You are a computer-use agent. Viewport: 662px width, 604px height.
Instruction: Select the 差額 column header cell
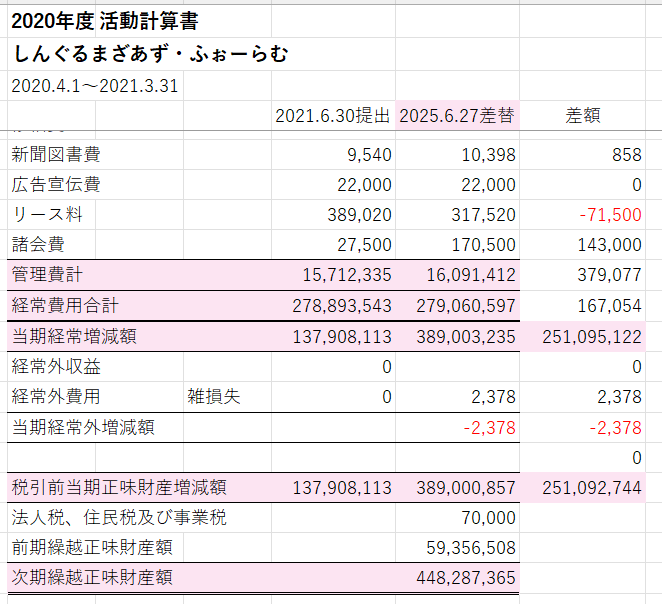pos(583,115)
